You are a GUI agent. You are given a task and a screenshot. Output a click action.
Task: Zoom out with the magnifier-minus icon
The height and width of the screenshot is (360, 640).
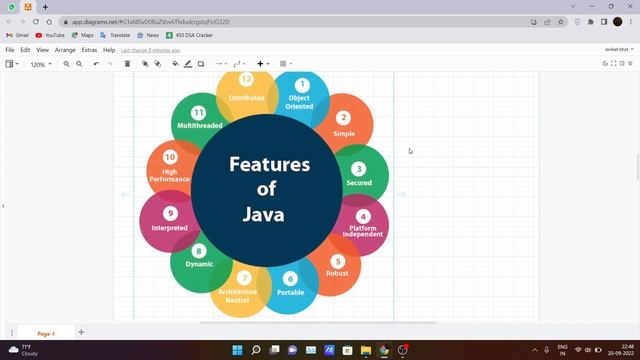coord(79,64)
